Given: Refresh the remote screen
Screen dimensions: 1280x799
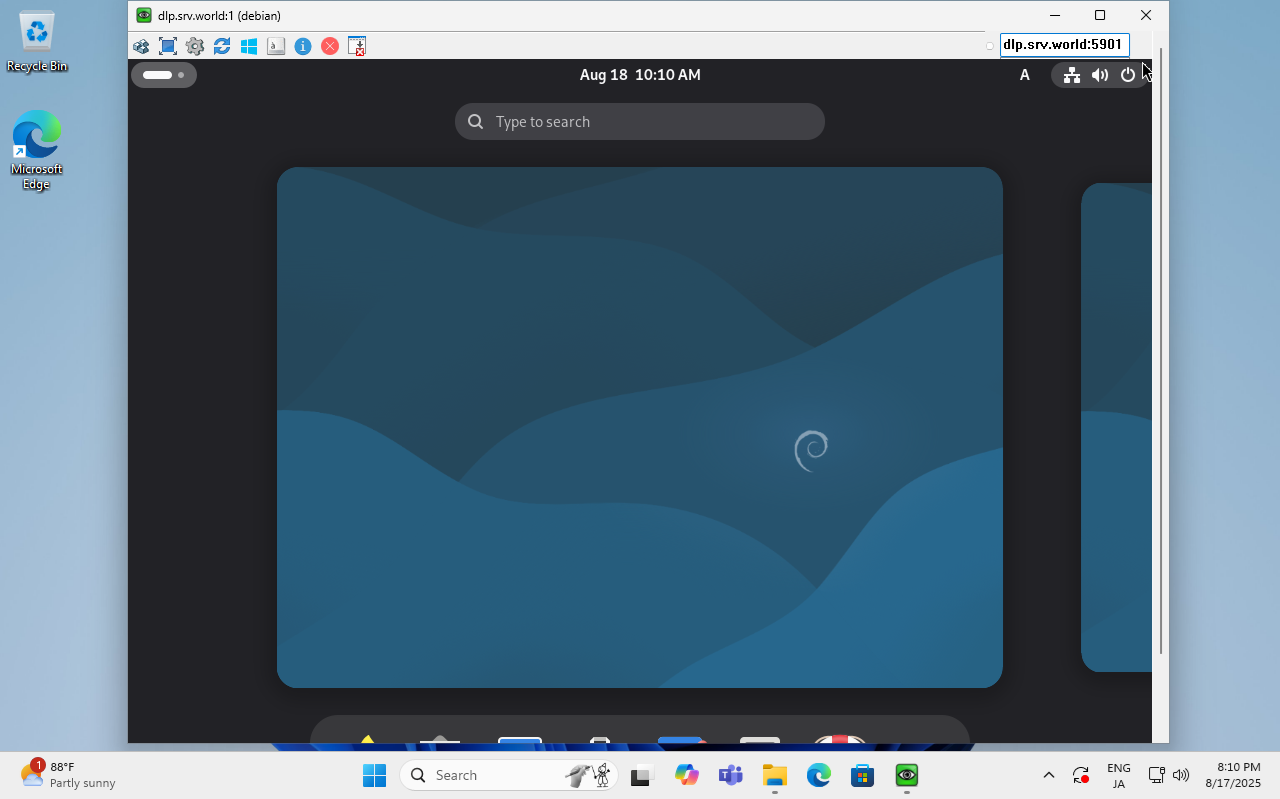Looking at the screenshot, I should click(222, 46).
